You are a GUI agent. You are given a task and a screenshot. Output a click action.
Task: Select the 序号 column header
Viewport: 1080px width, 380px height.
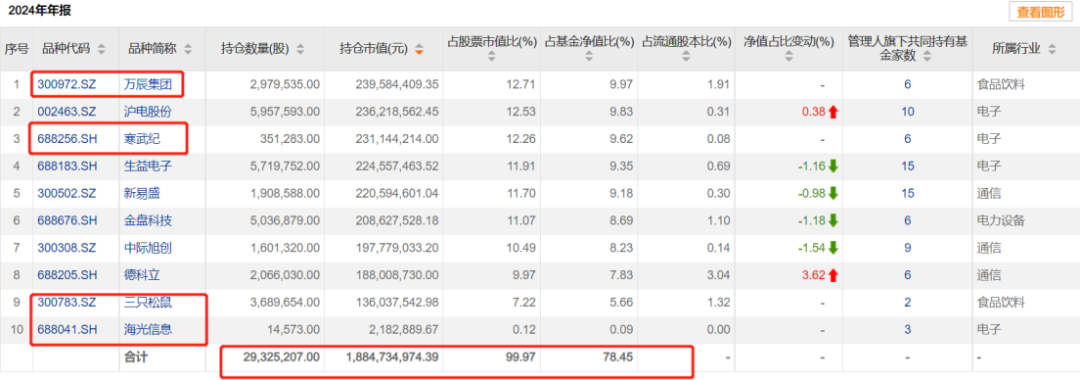(17, 49)
